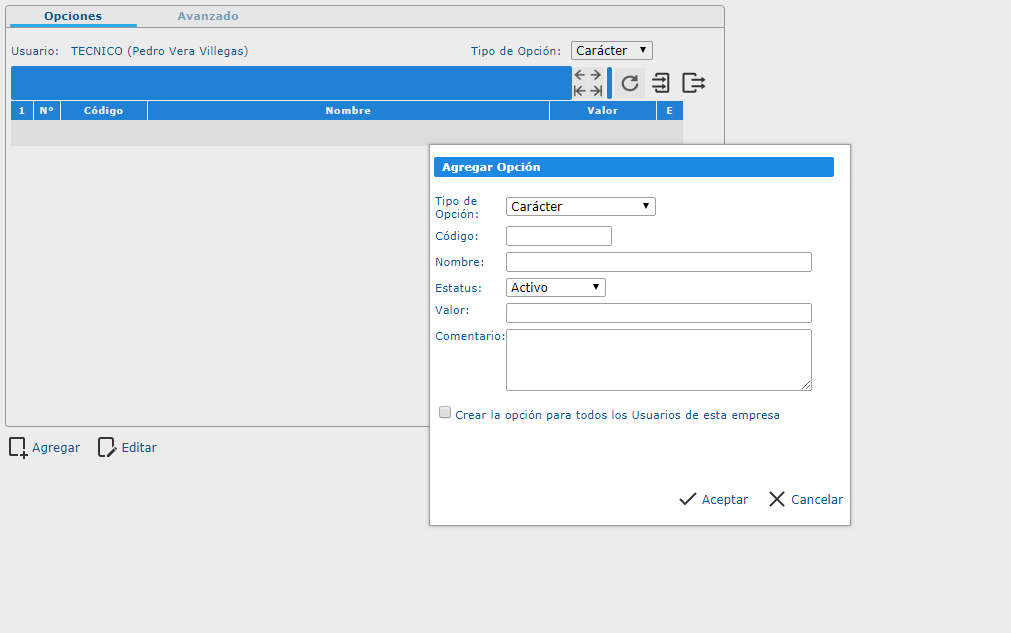Click the refresh list icon

[630, 83]
